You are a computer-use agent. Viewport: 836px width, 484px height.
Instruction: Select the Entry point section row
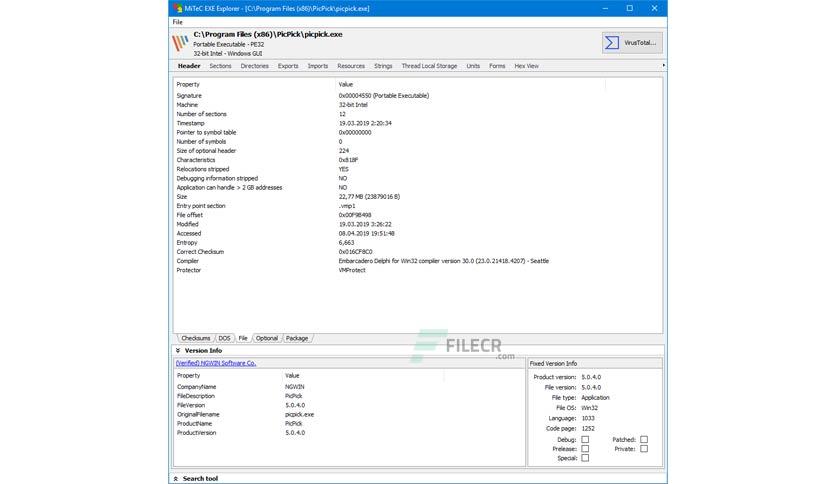(x=417, y=206)
